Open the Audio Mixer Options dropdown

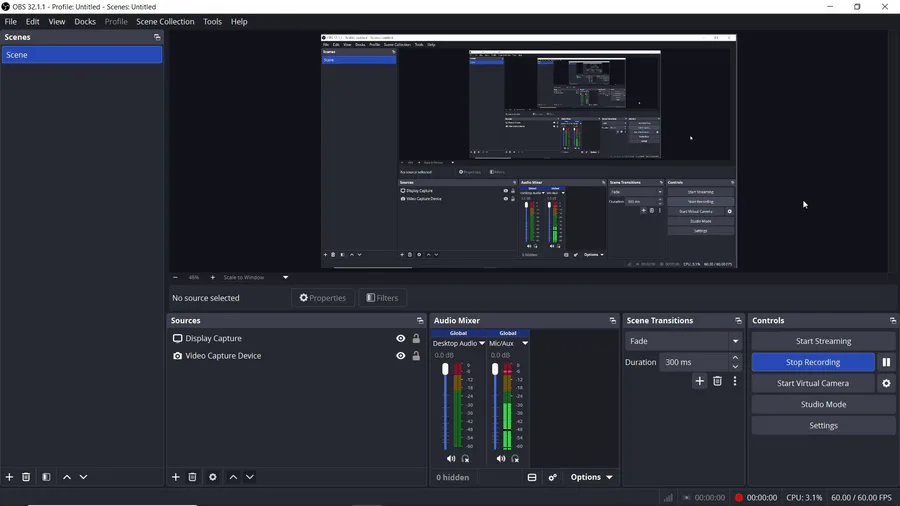tap(591, 477)
